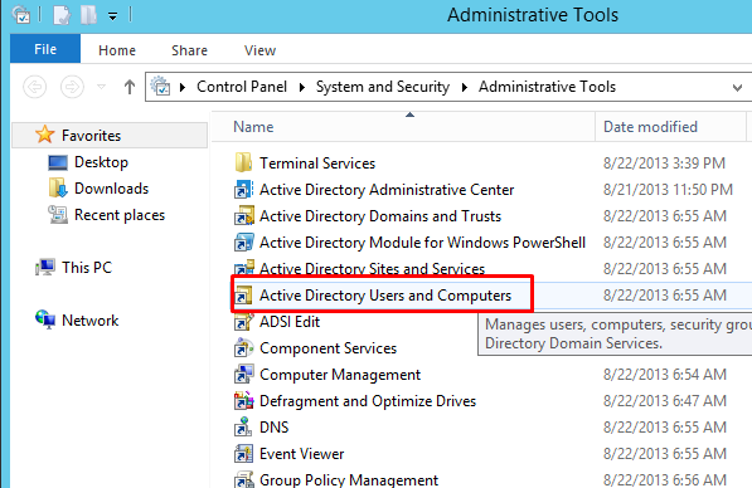
Task: Expand chevron after Control Panel breadcrumb
Action: click(x=306, y=87)
